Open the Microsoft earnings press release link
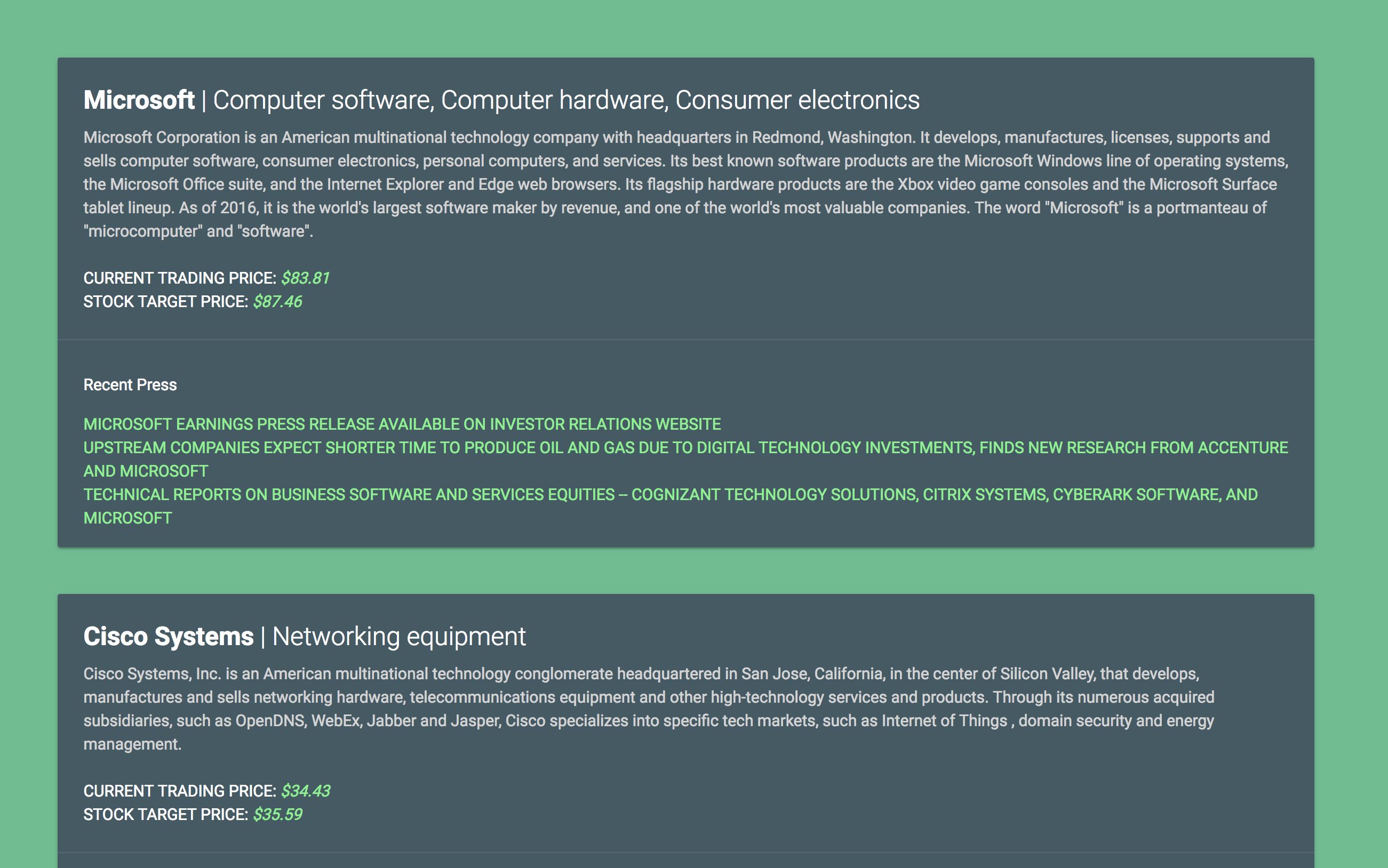Viewport: 1388px width, 868px height. coord(402,424)
